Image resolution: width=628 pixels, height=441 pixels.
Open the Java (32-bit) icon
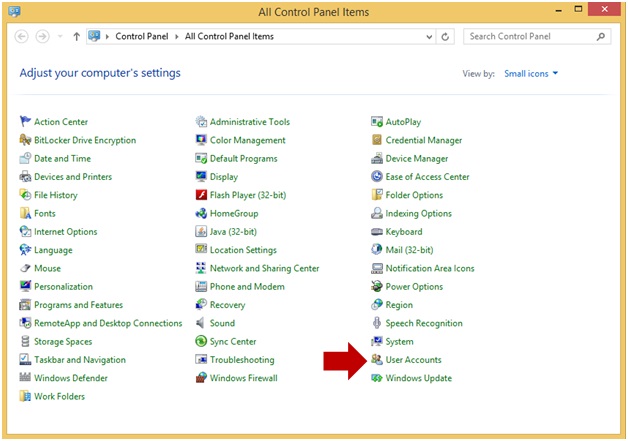202,232
